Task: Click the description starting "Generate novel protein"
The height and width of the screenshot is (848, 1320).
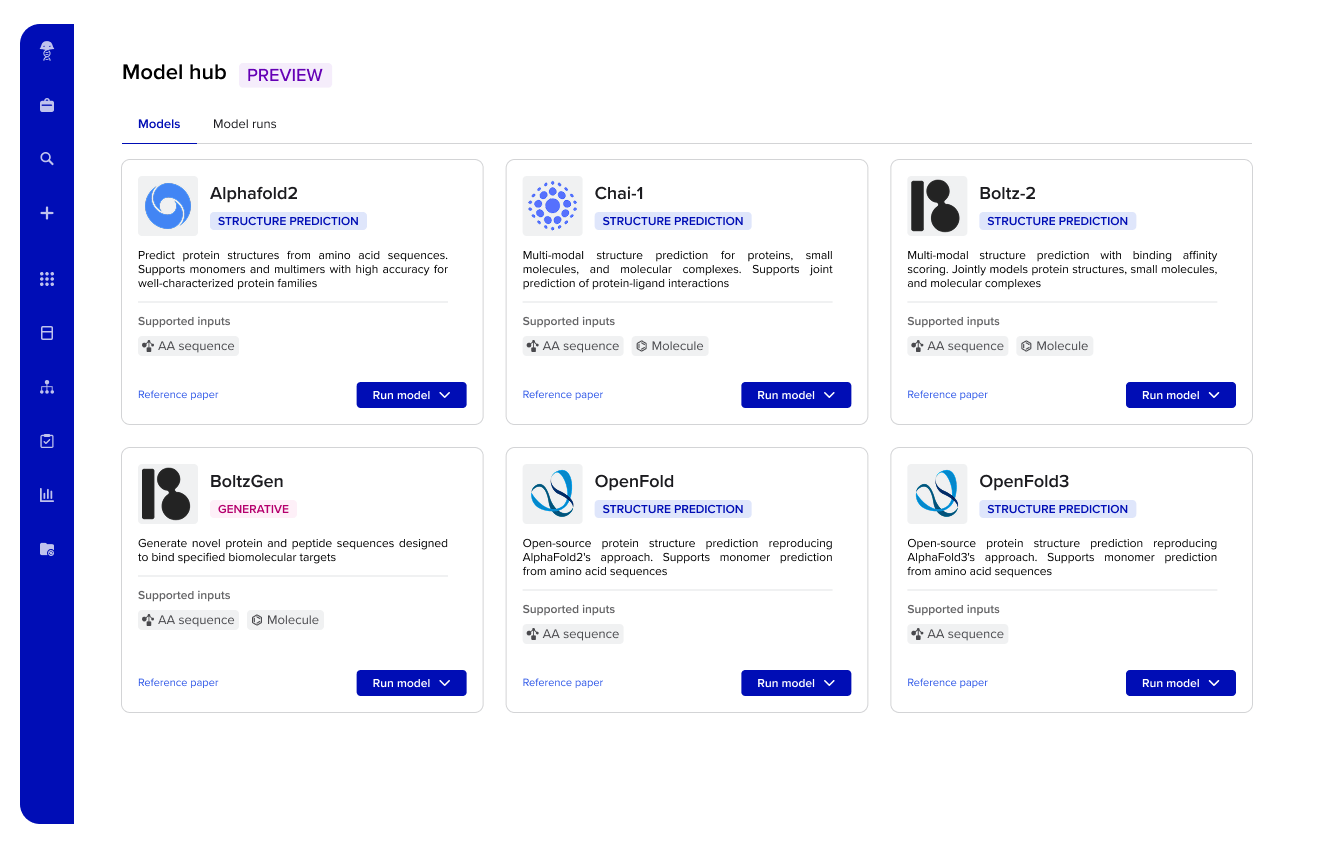Action: [x=293, y=550]
